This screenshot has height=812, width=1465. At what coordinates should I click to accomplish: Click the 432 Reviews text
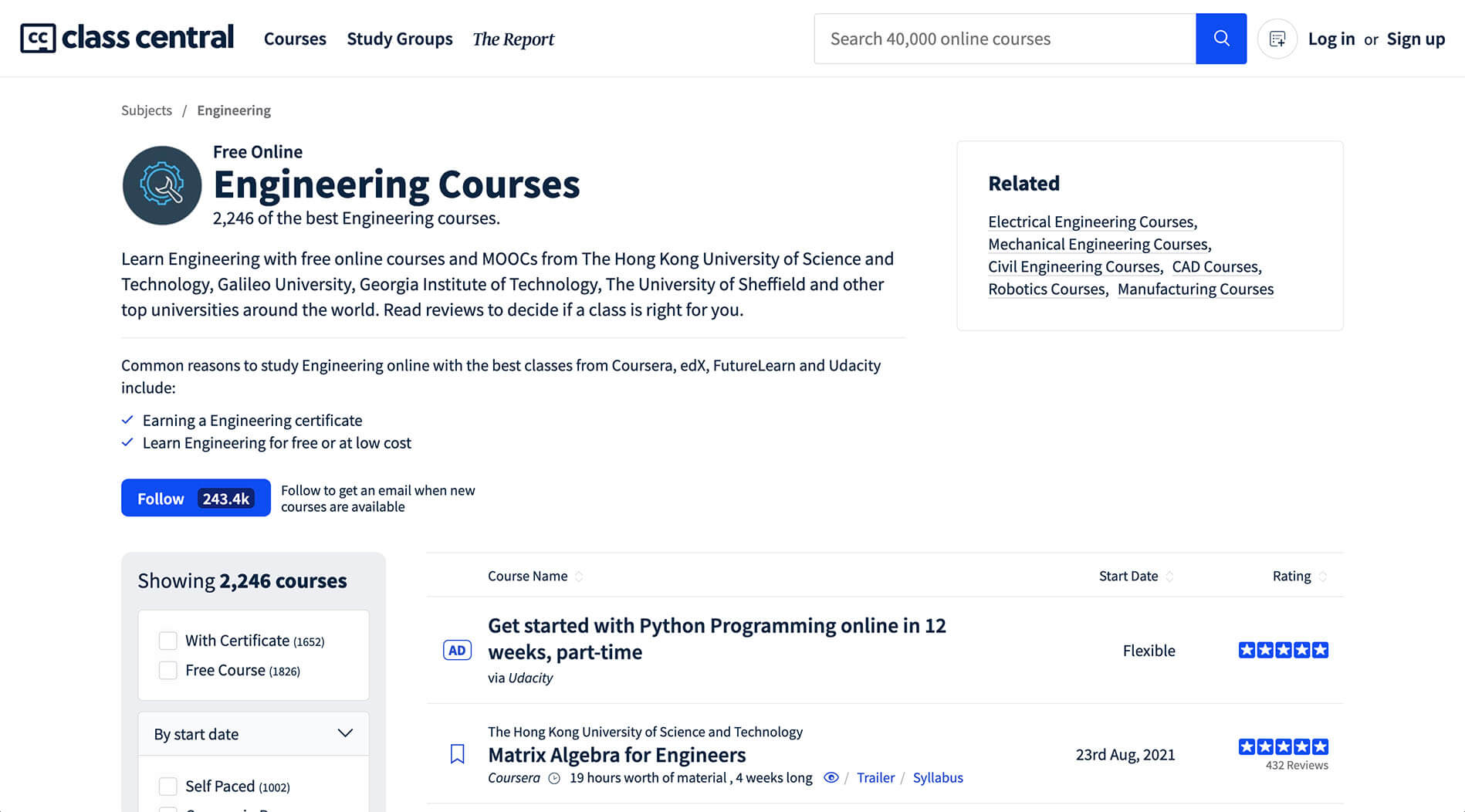click(x=1297, y=765)
